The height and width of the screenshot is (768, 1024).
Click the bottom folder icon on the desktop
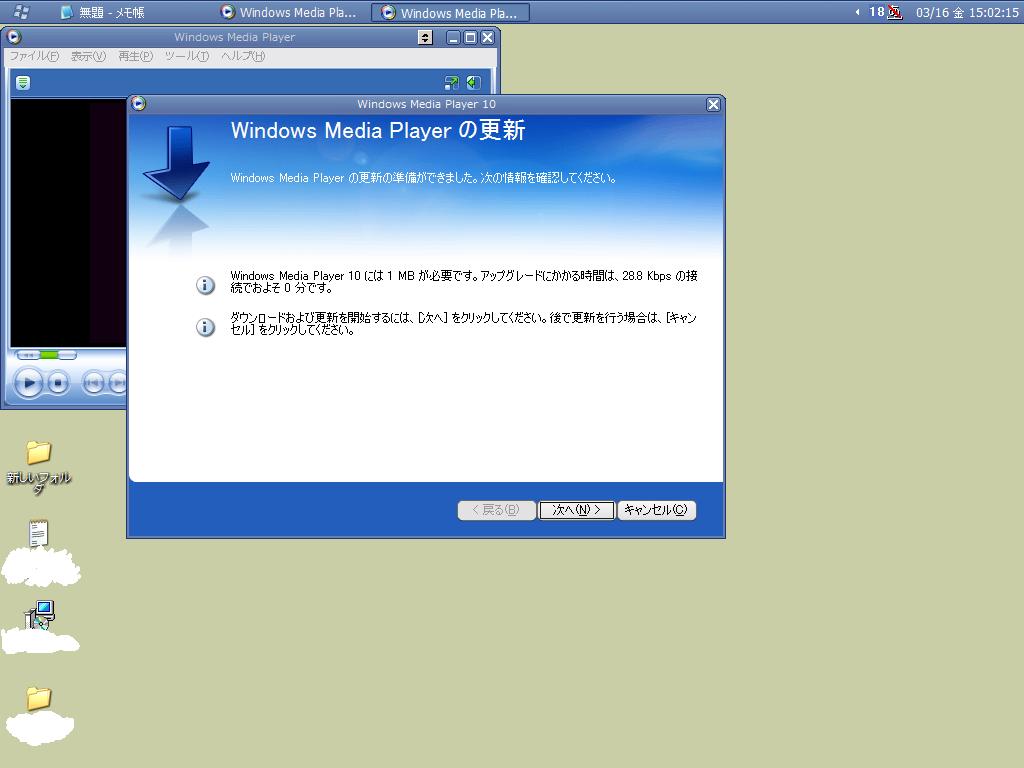[39, 698]
